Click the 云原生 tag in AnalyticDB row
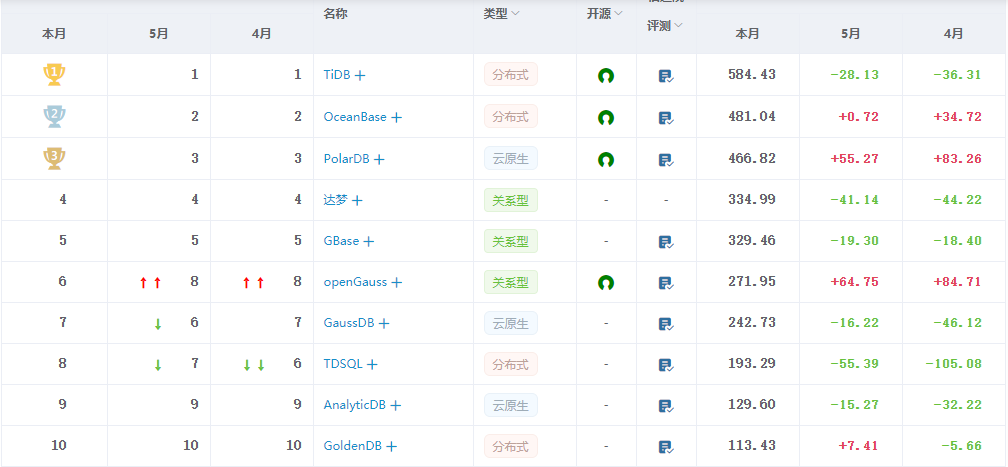 [510, 405]
